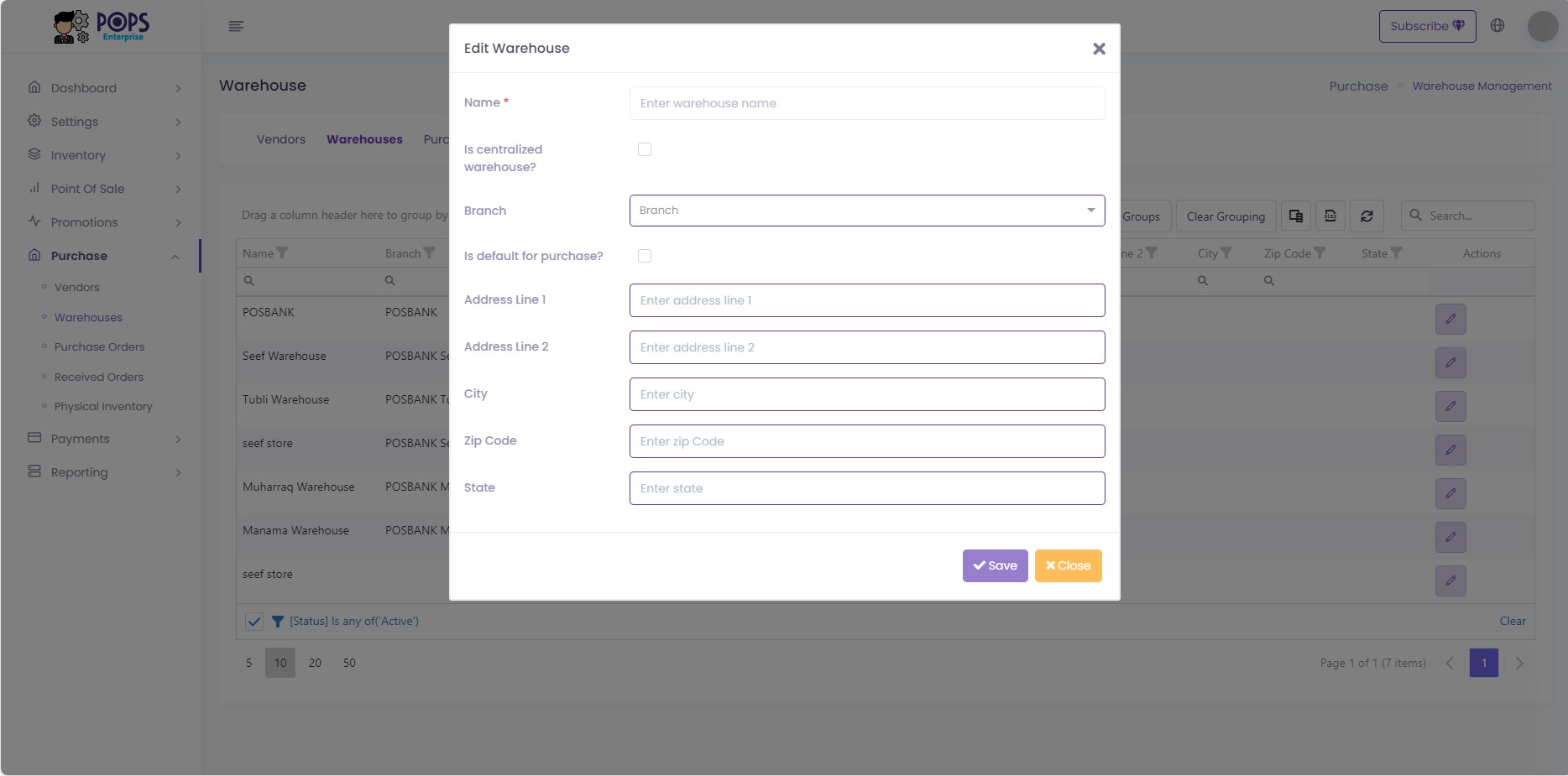The image size is (1568, 776).
Task: Switch to the Vendors tab
Action: coord(281,139)
